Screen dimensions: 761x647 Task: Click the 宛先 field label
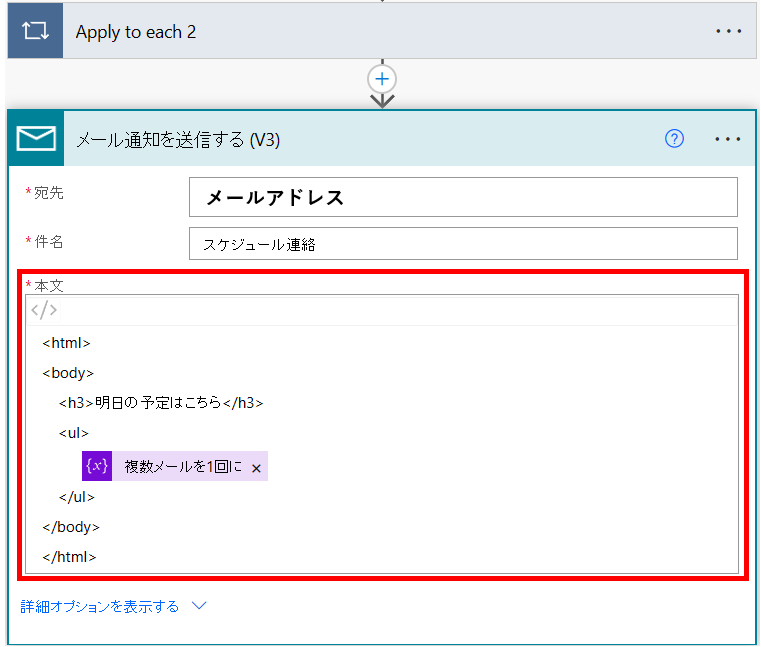[49, 193]
